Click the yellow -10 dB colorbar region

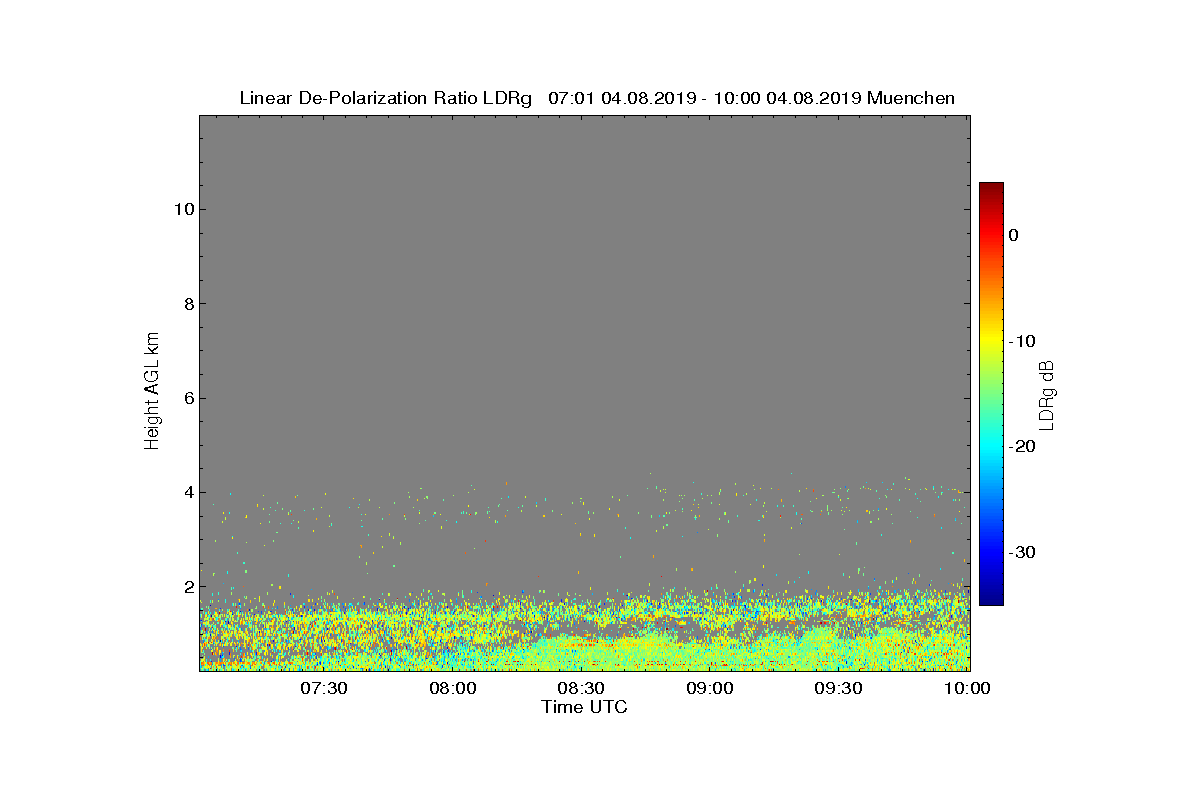click(991, 341)
